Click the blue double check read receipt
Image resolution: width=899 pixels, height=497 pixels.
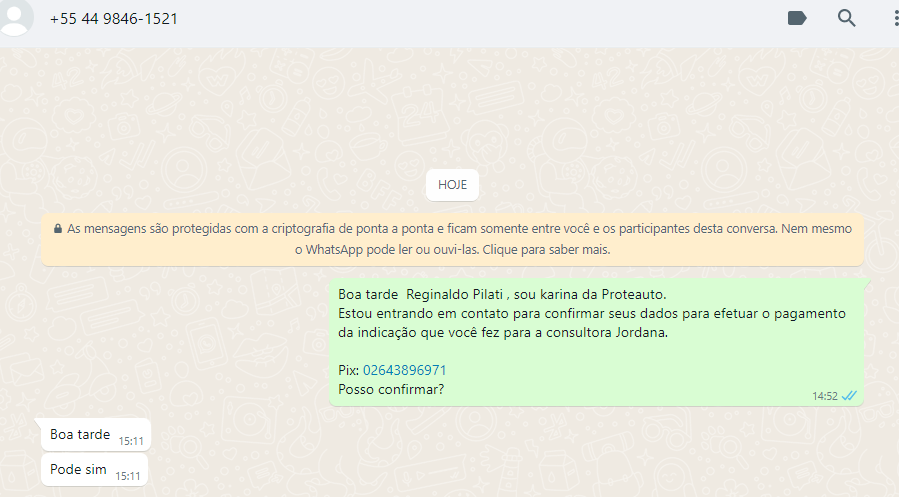click(849, 396)
